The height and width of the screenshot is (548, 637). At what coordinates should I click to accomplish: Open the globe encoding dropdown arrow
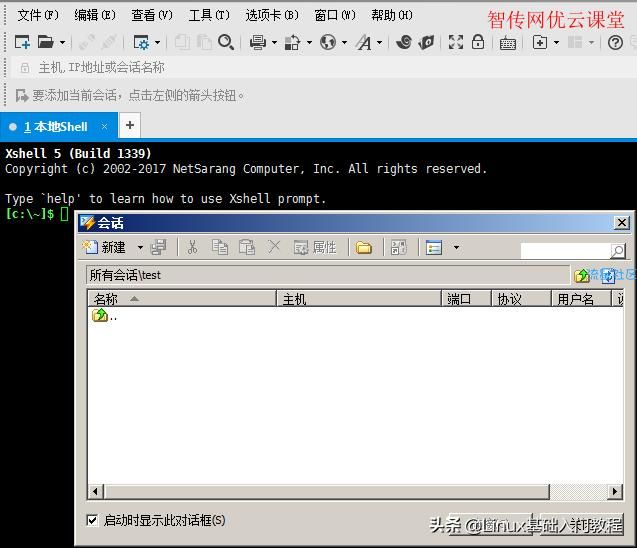coord(344,42)
